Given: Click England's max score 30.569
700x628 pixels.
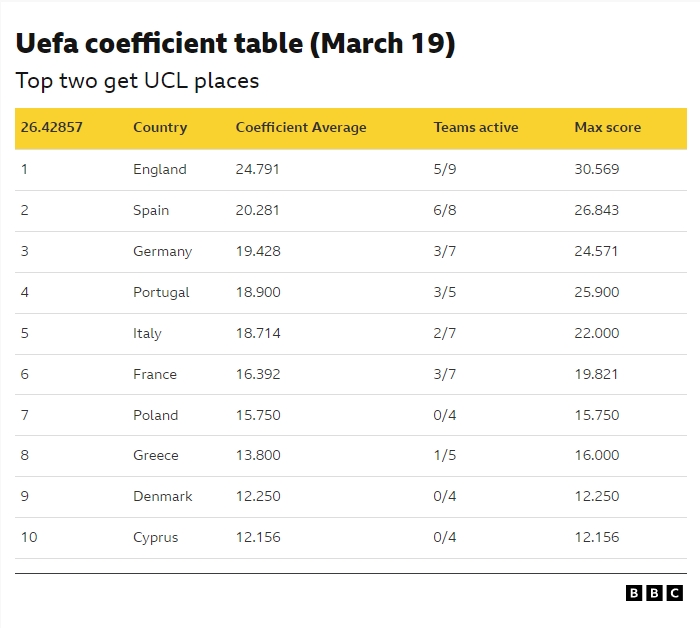Looking at the screenshot, I should (x=597, y=170).
